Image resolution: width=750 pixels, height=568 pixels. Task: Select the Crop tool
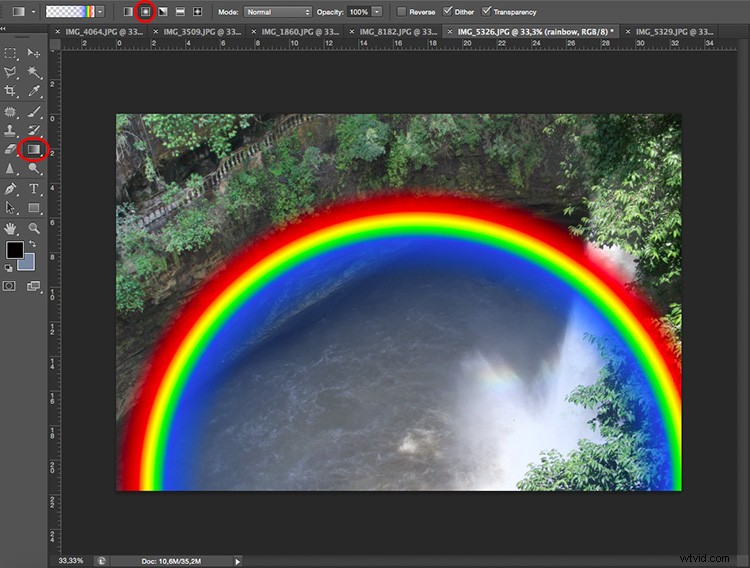point(10,91)
